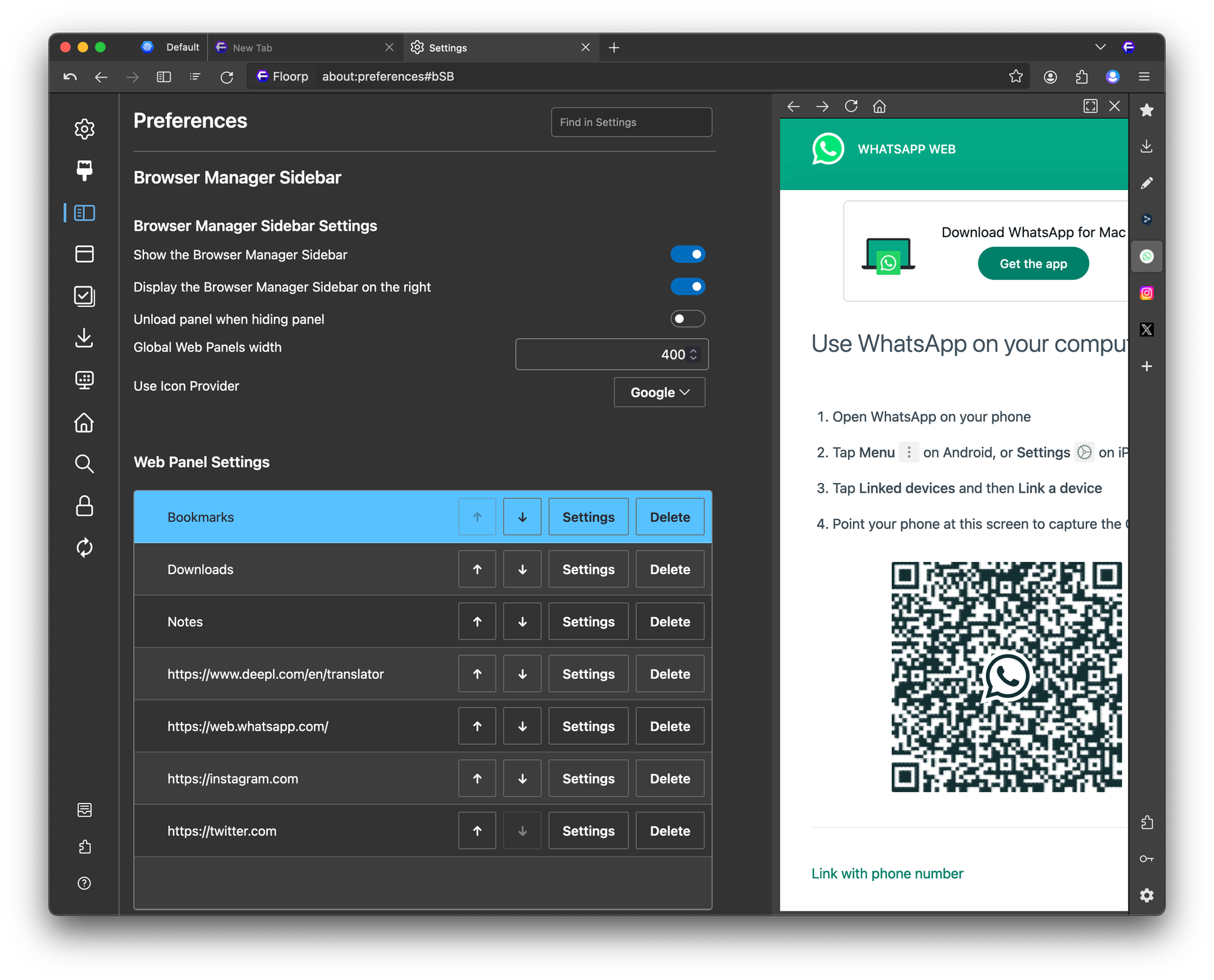The height and width of the screenshot is (980, 1214).
Task: Select the WhatsApp web panel icon
Action: (x=1147, y=257)
